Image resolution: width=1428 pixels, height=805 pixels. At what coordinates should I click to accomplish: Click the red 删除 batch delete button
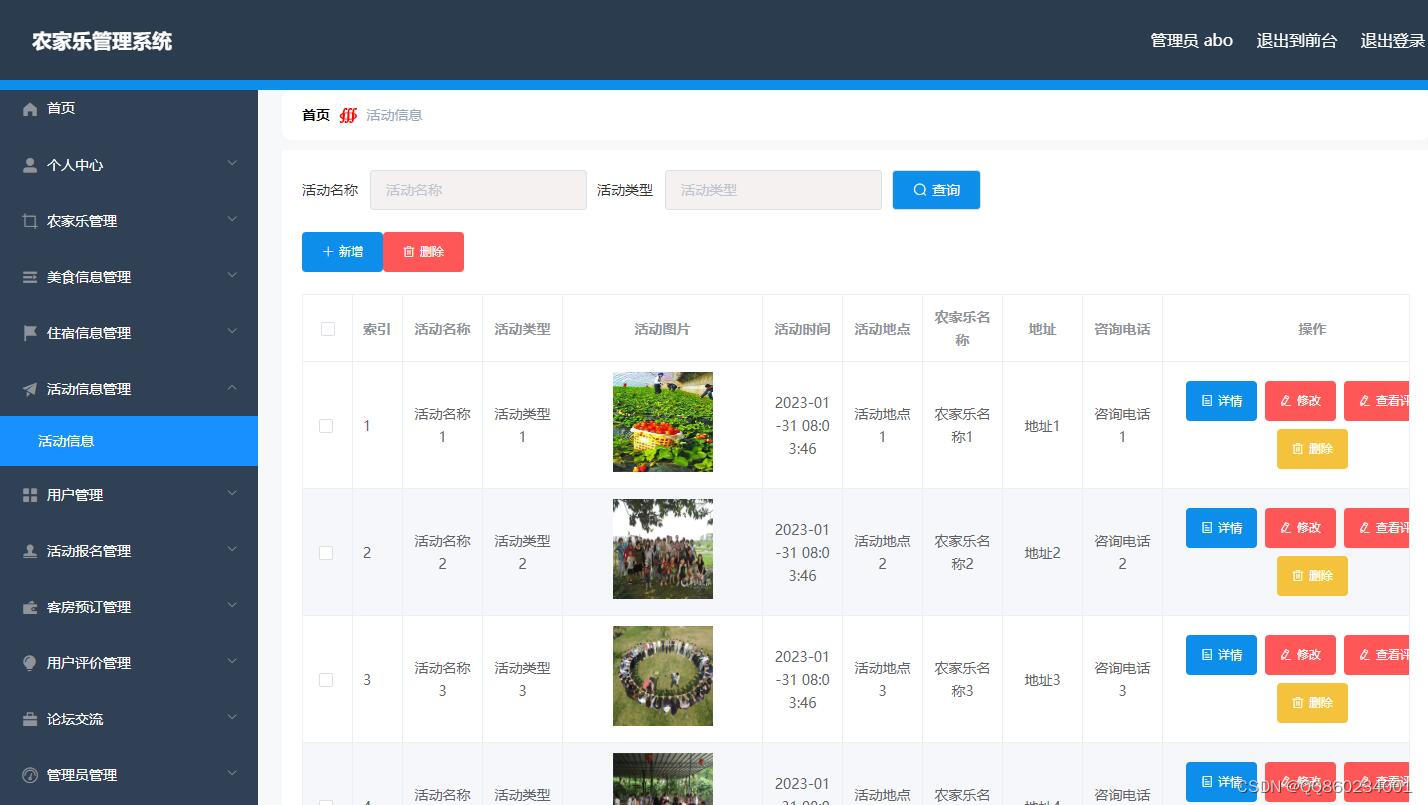click(x=423, y=252)
